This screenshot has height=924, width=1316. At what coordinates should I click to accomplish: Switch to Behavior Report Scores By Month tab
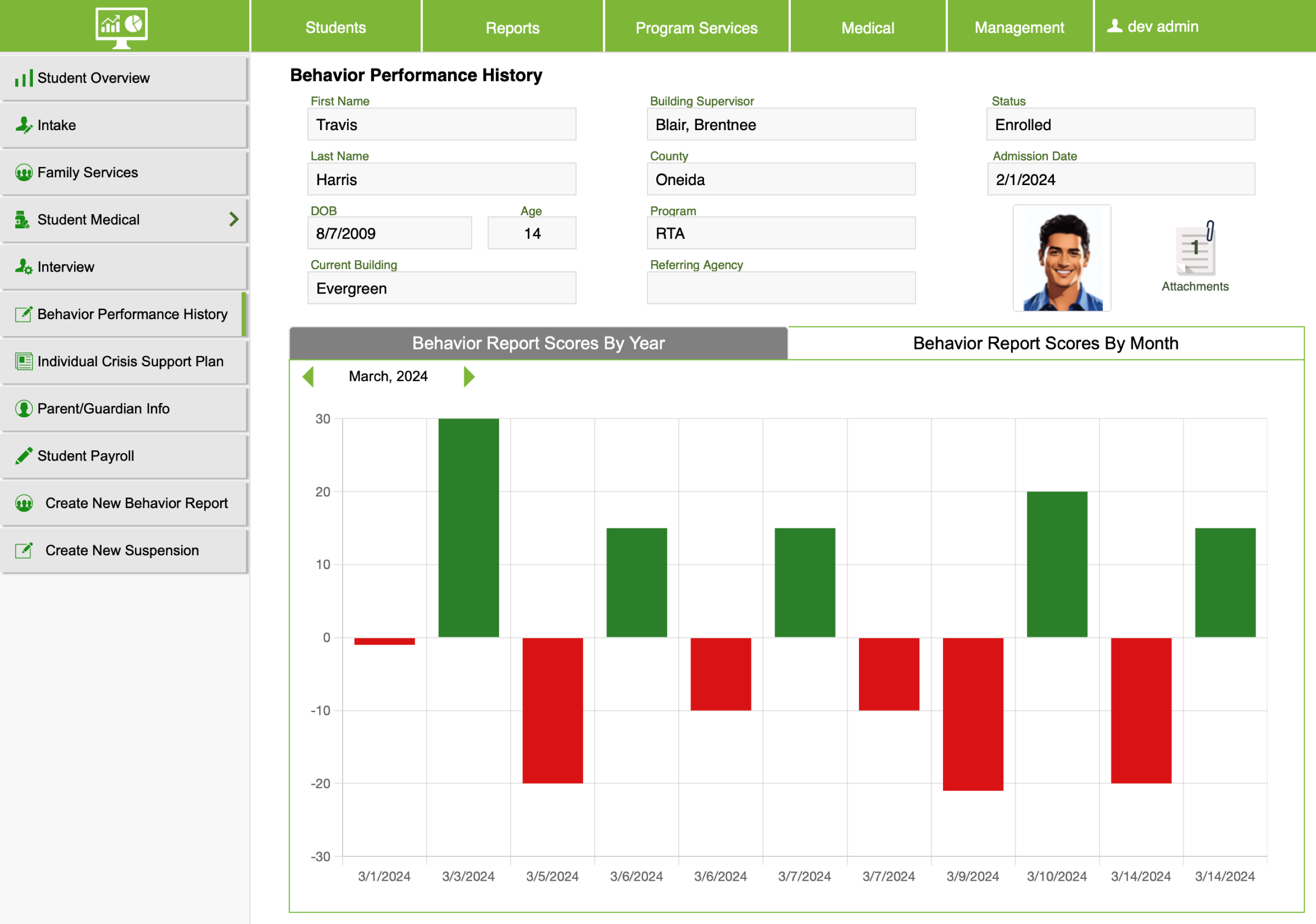[x=1046, y=343]
